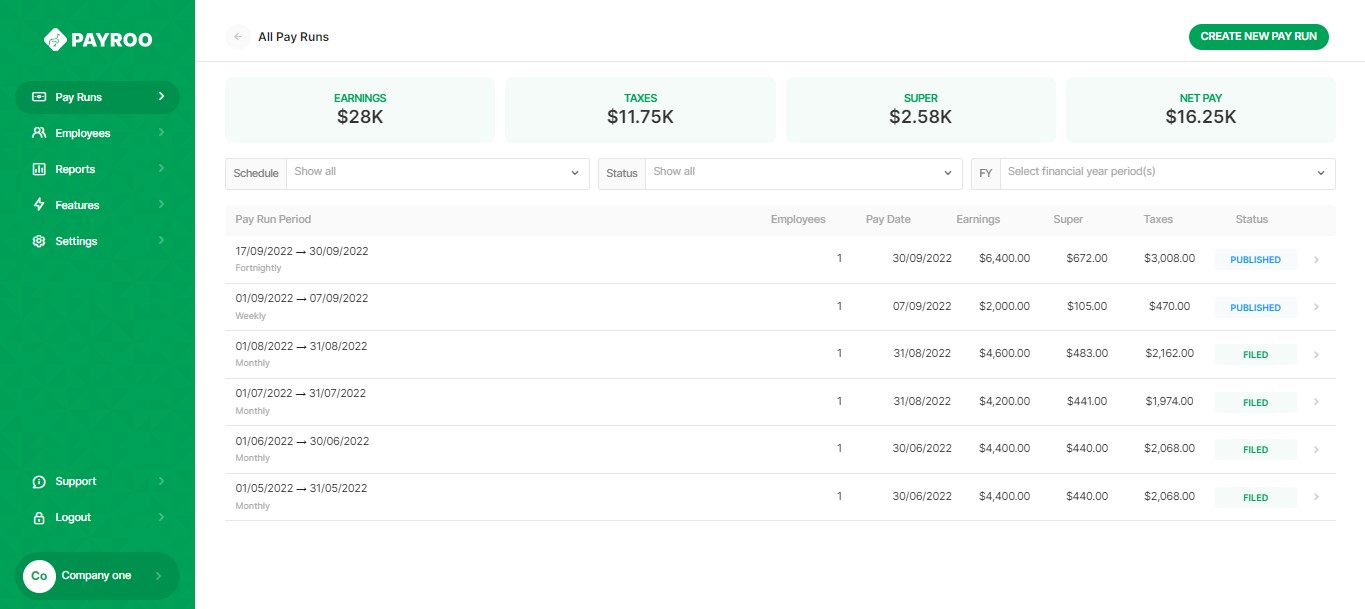The height and width of the screenshot is (609, 1365).
Task: Open the Schedule Show all dropdown
Action: tap(435, 172)
